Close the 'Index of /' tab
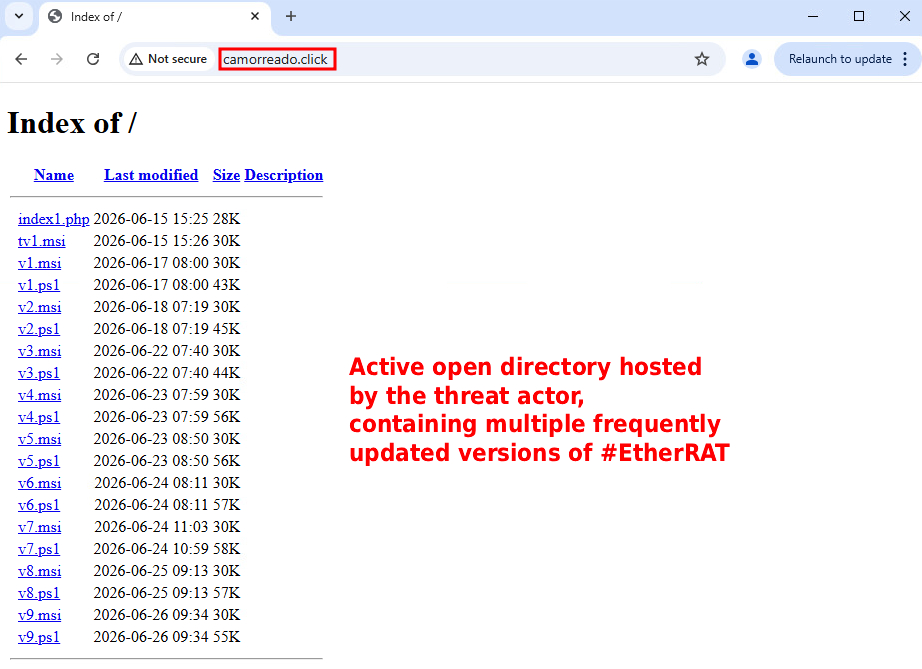Screen dimensions: 922x669 point(255,16)
